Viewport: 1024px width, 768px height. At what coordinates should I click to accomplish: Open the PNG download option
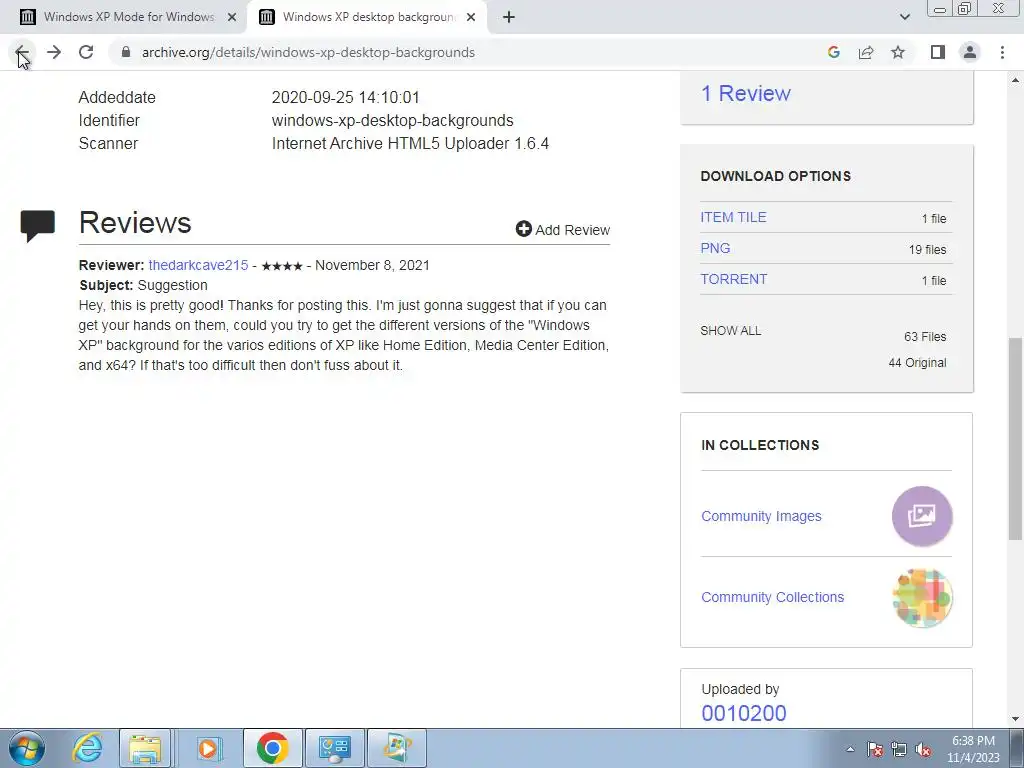click(715, 248)
